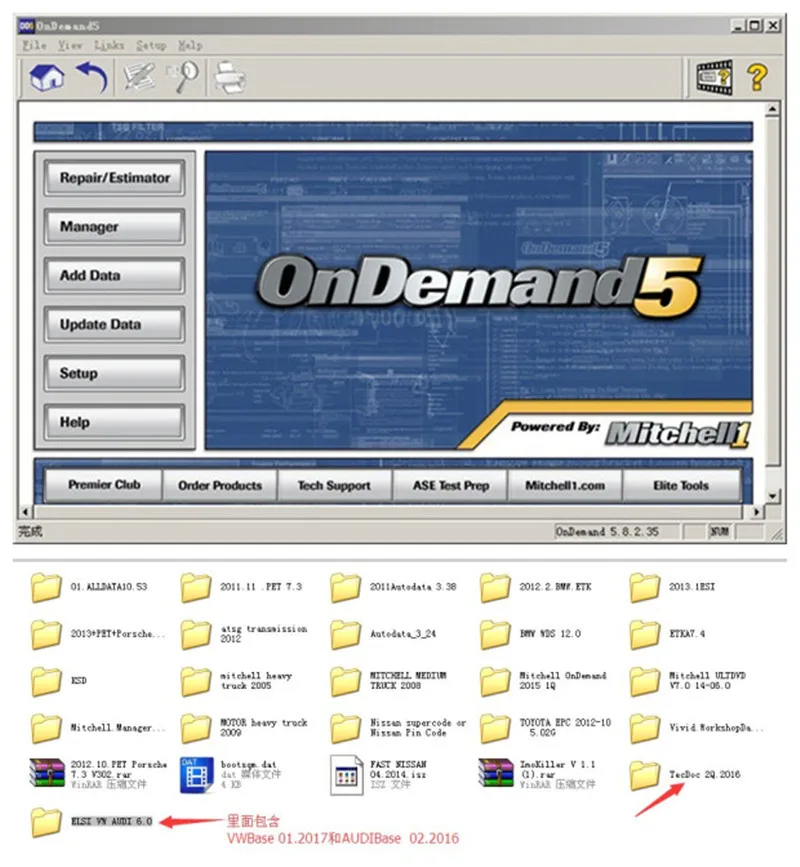This screenshot has width=800, height=867.
Task: Open the MITCHELL MEDIUM TRUCK 2008 folder
Action: 389,681
